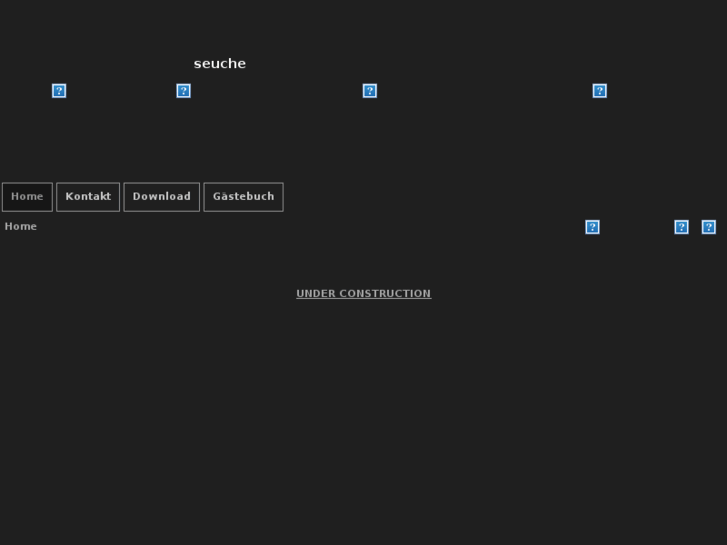This screenshot has width=727, height=545.
Task: Open the Kontakt page
Action: 88,197
